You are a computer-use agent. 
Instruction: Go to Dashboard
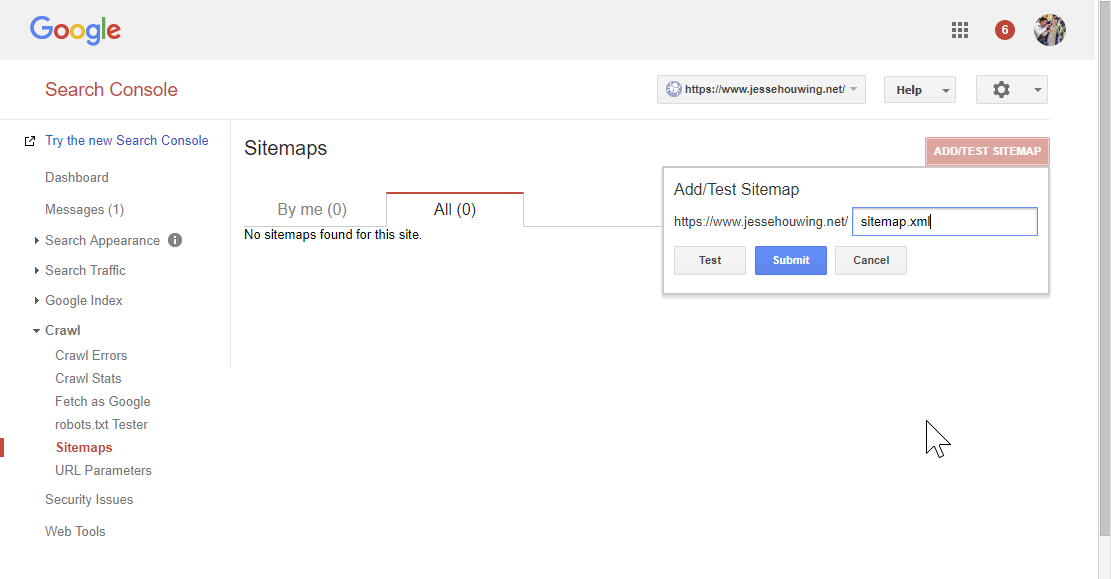click(77, 177)
